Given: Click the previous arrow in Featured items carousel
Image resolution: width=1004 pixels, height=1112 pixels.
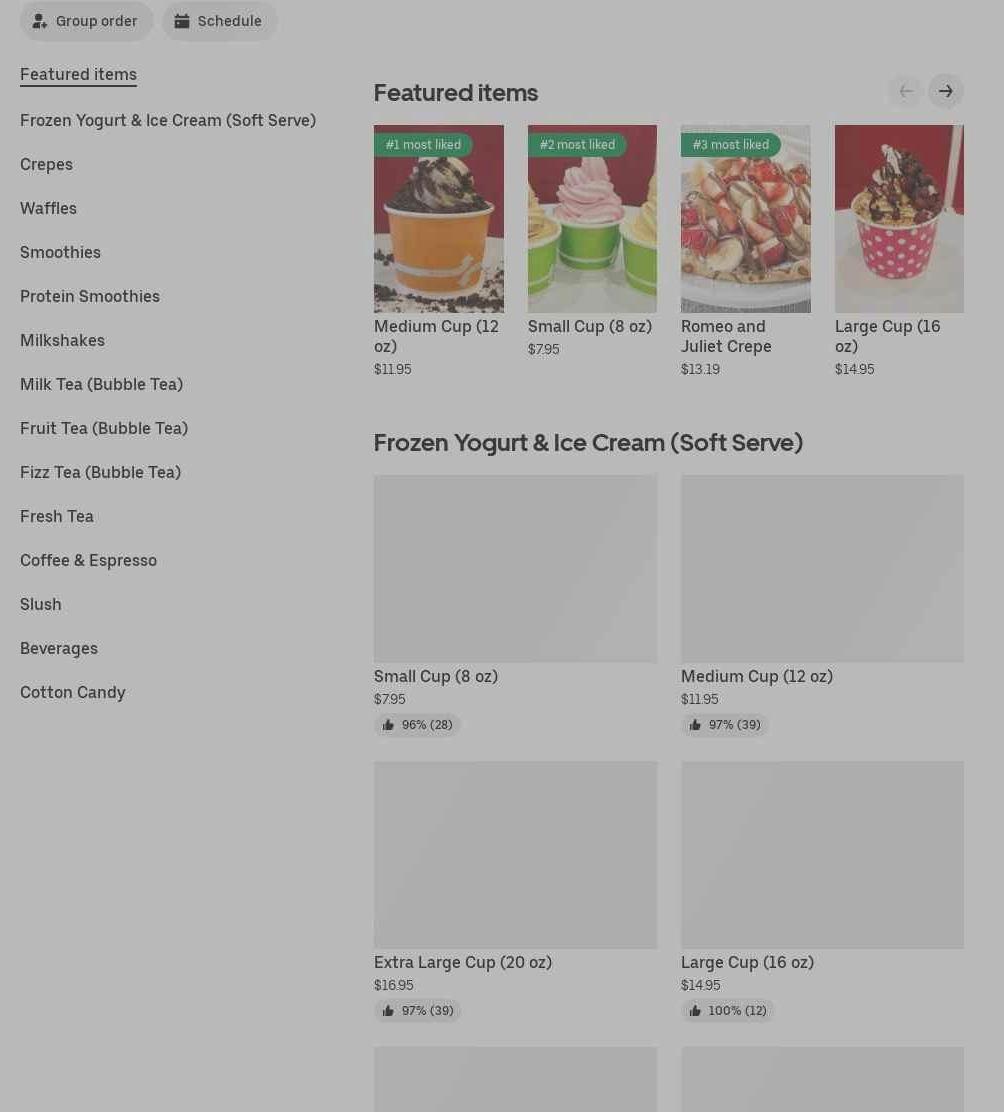Looking at the screenshot, I should click(905, 91).
